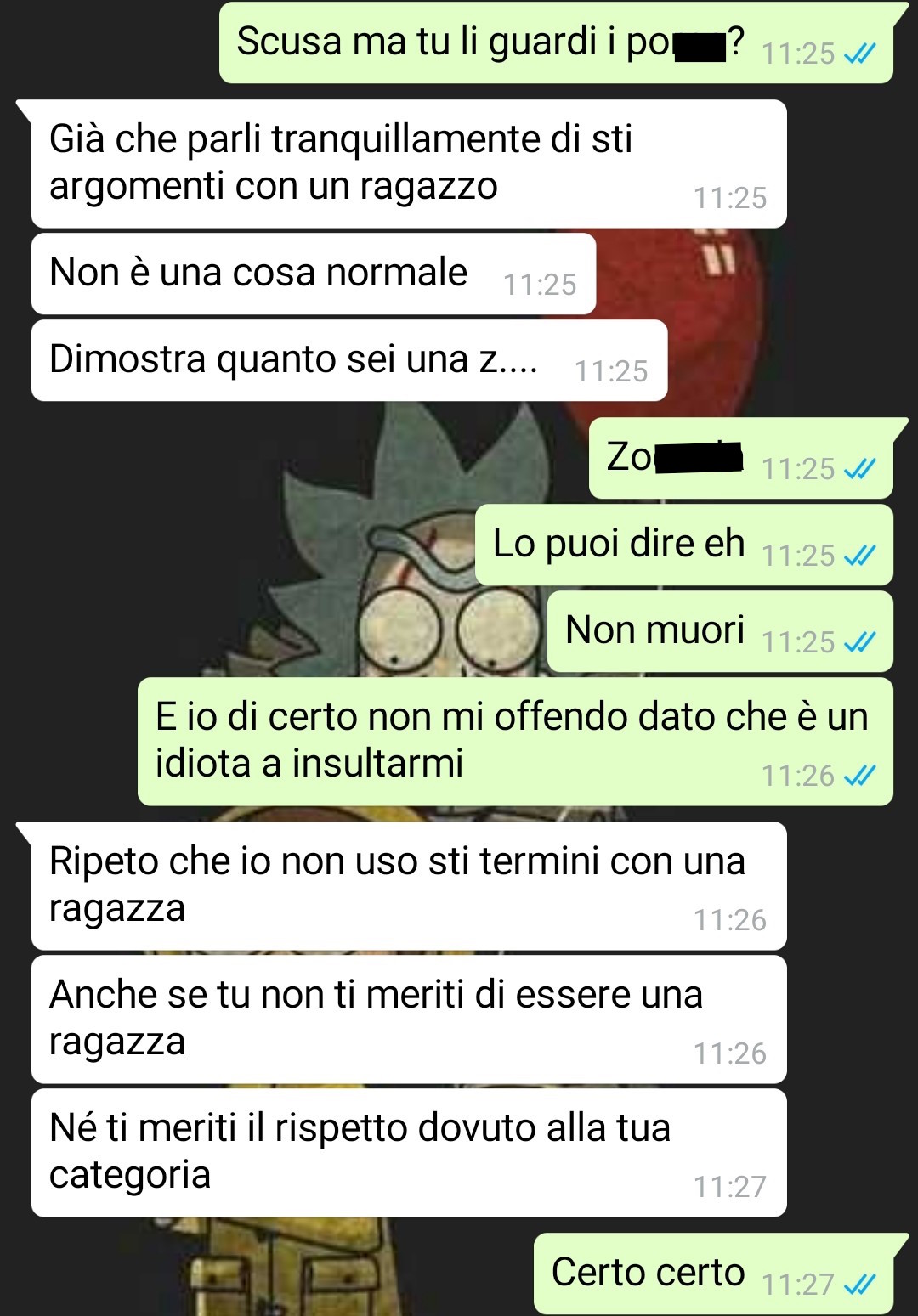
Task: Tap the read receipt checkmarks on 'Certo certo'
Action: 859,1285
